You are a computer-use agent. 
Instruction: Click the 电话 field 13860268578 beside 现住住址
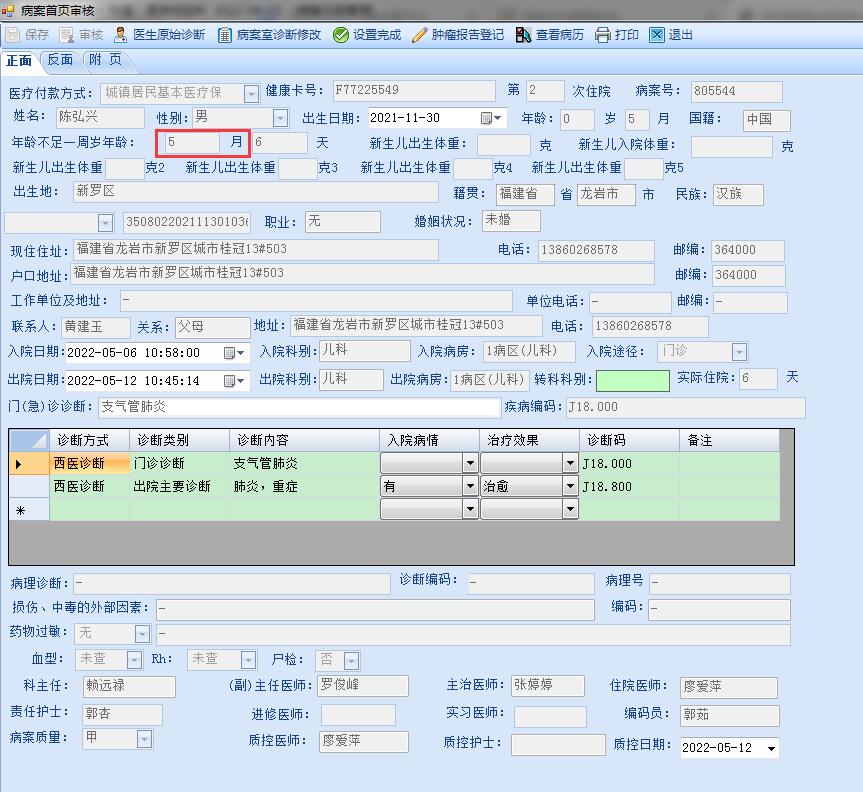click(x=596, y=250)
